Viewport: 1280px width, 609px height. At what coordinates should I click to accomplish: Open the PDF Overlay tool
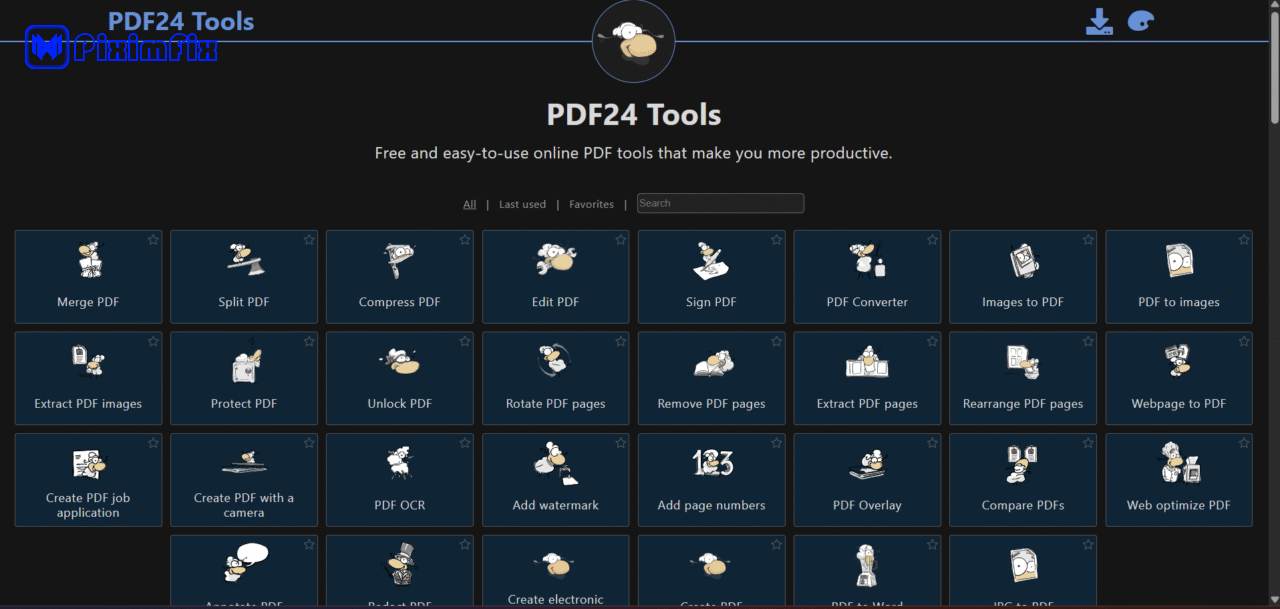pos(867,480)
